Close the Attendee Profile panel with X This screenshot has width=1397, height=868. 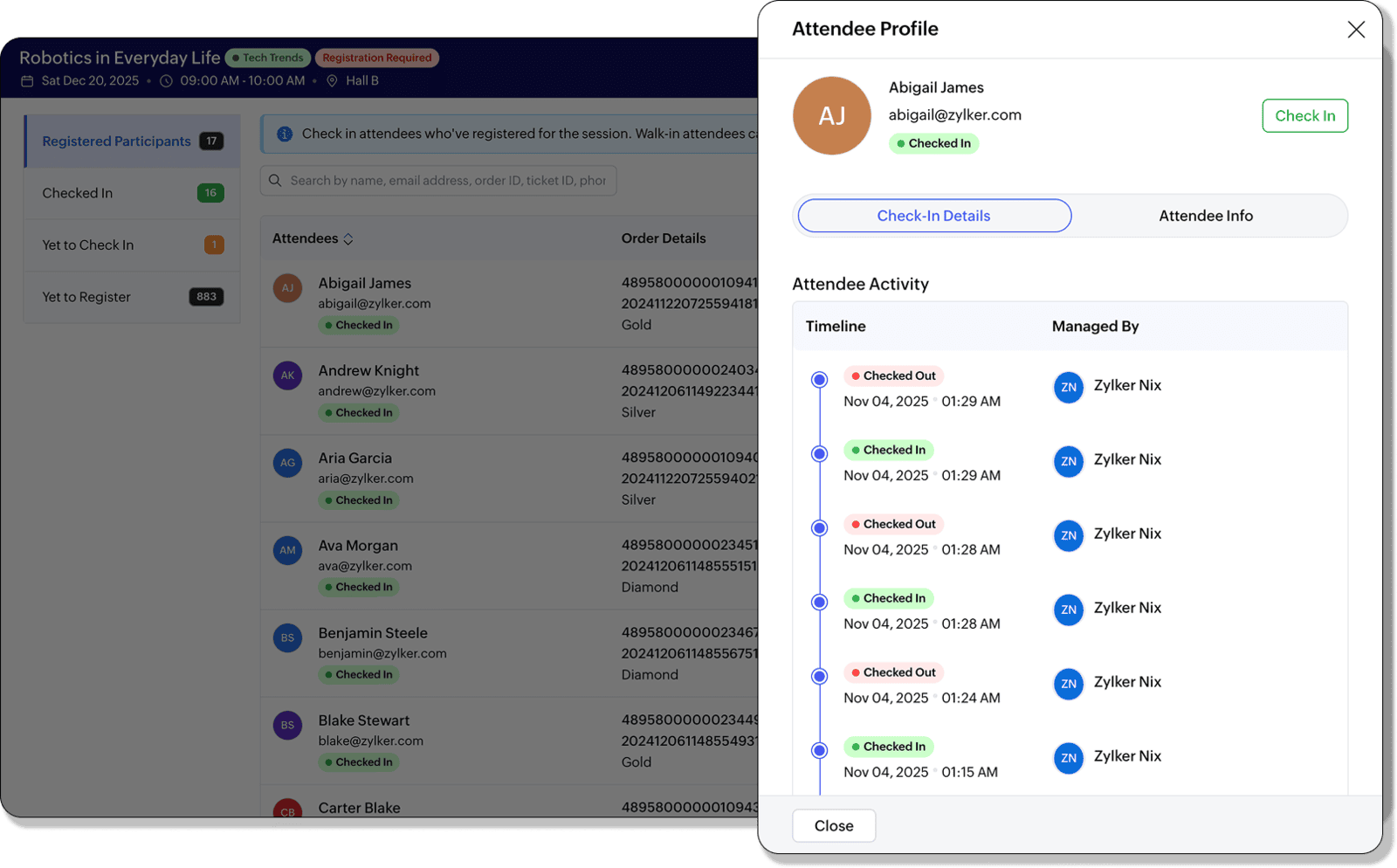click(1355, 30)
